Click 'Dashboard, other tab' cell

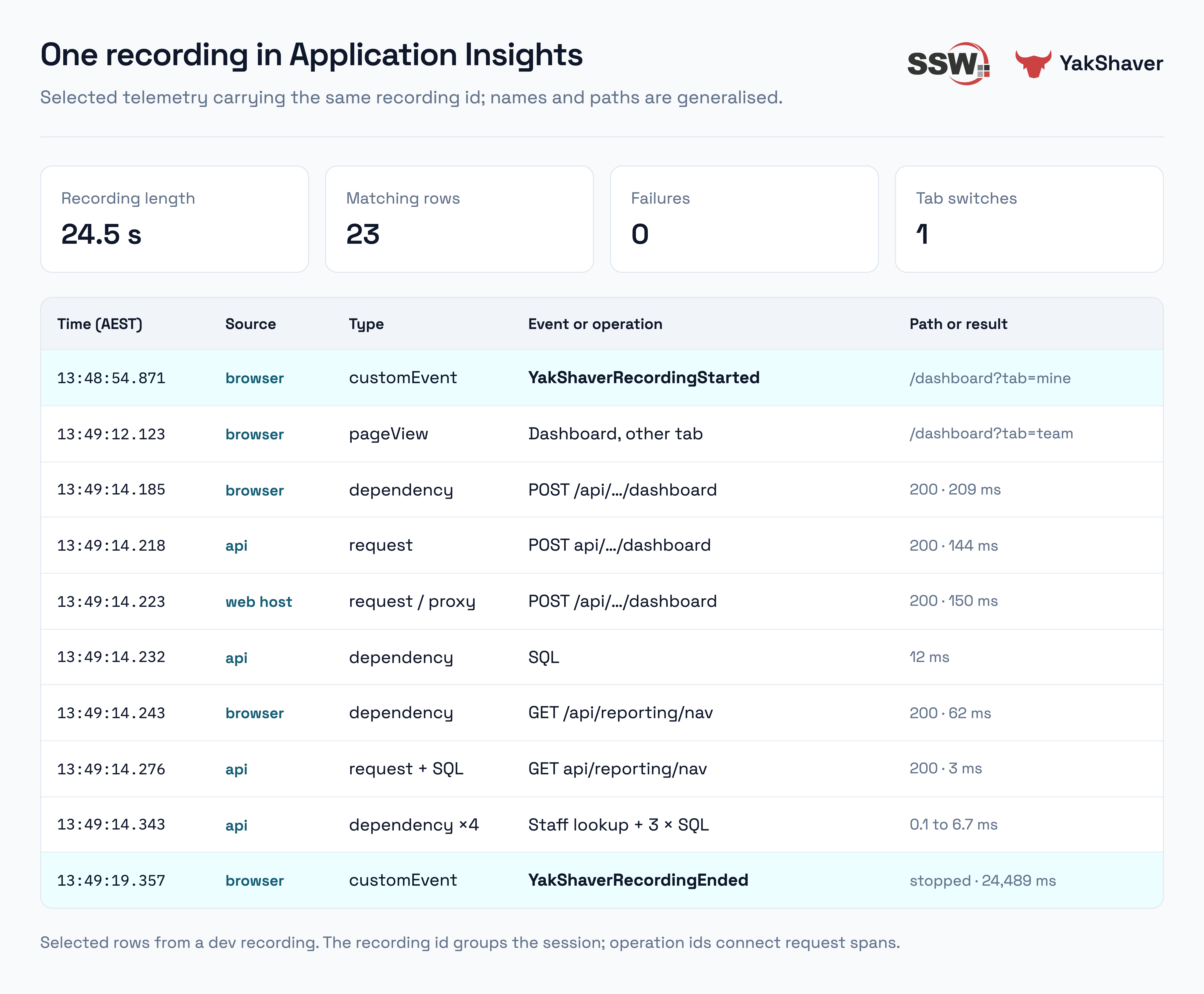coord(615,434)
